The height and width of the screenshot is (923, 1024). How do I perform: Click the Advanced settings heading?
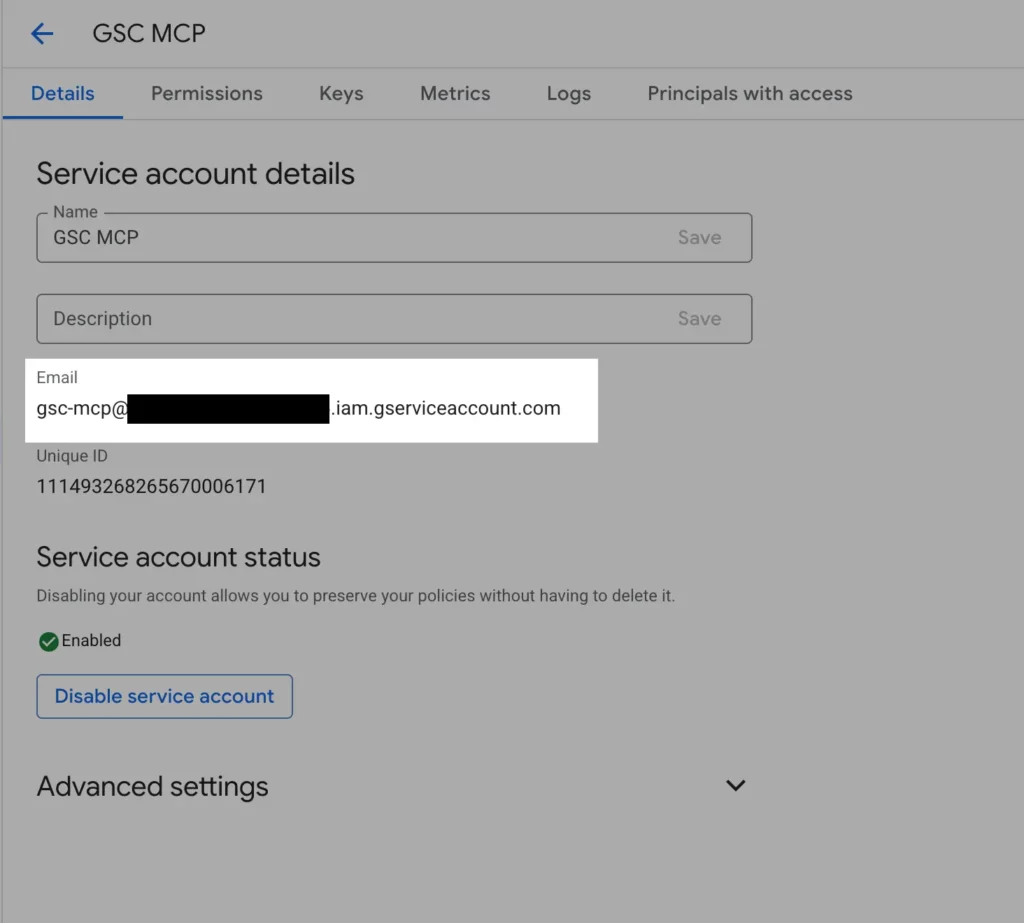tap(152, 786)
